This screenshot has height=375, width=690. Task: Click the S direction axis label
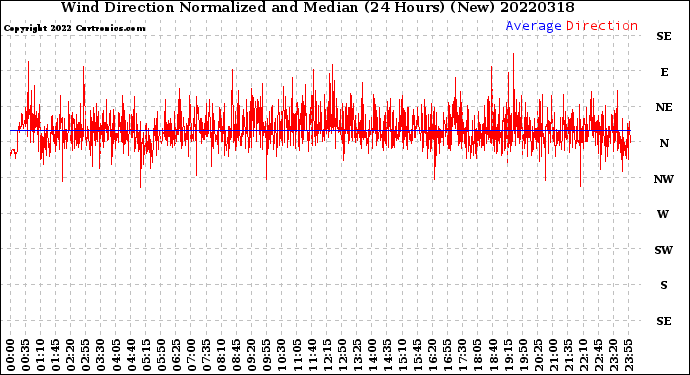(664, 285)
